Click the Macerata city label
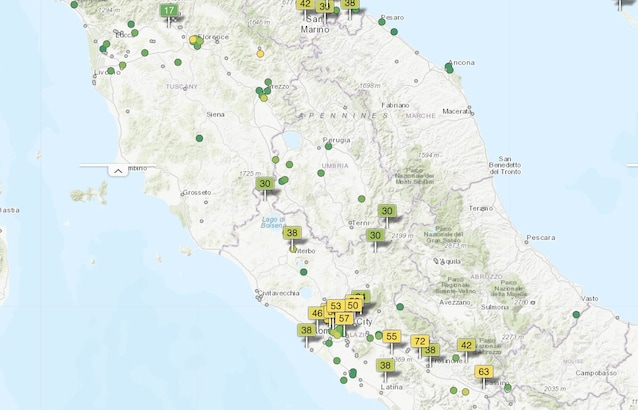Screen dimensions: 638x410 (x=457, y=111)
